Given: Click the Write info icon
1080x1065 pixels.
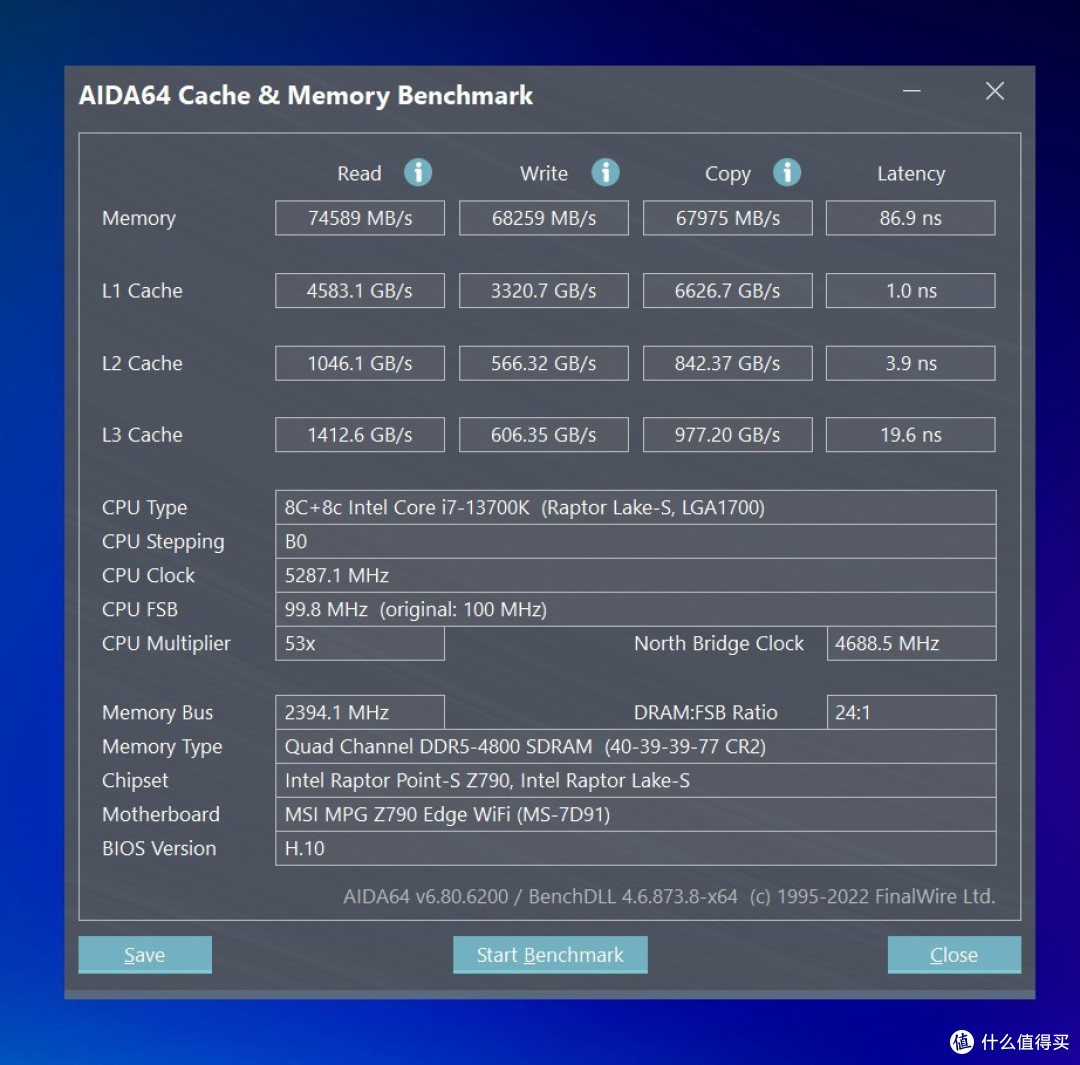Looking at the screenshot, I should point(605,172).
